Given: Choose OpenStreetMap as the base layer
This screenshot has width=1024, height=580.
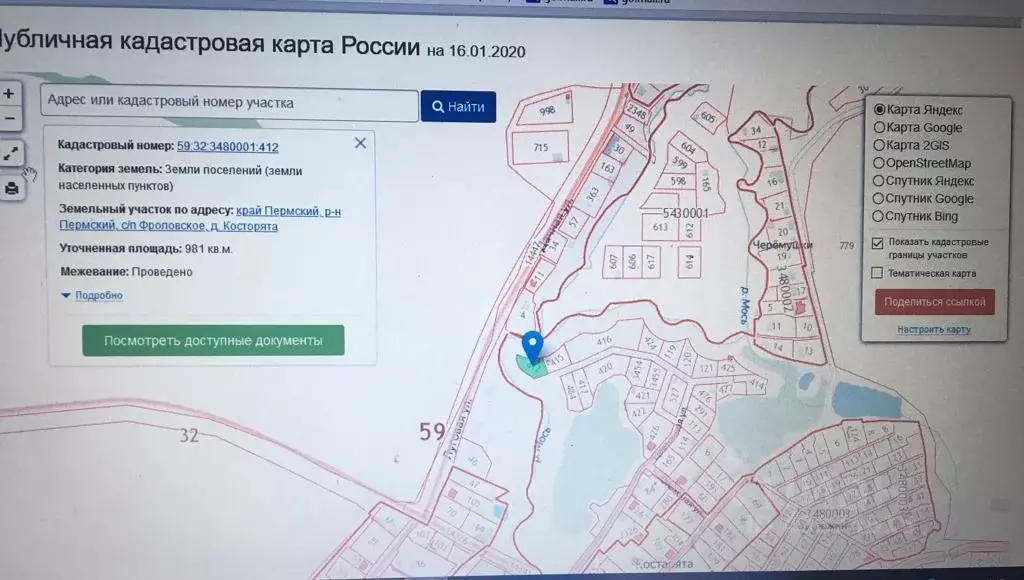Looking at the screenshot, I should [x=879, y=163].
